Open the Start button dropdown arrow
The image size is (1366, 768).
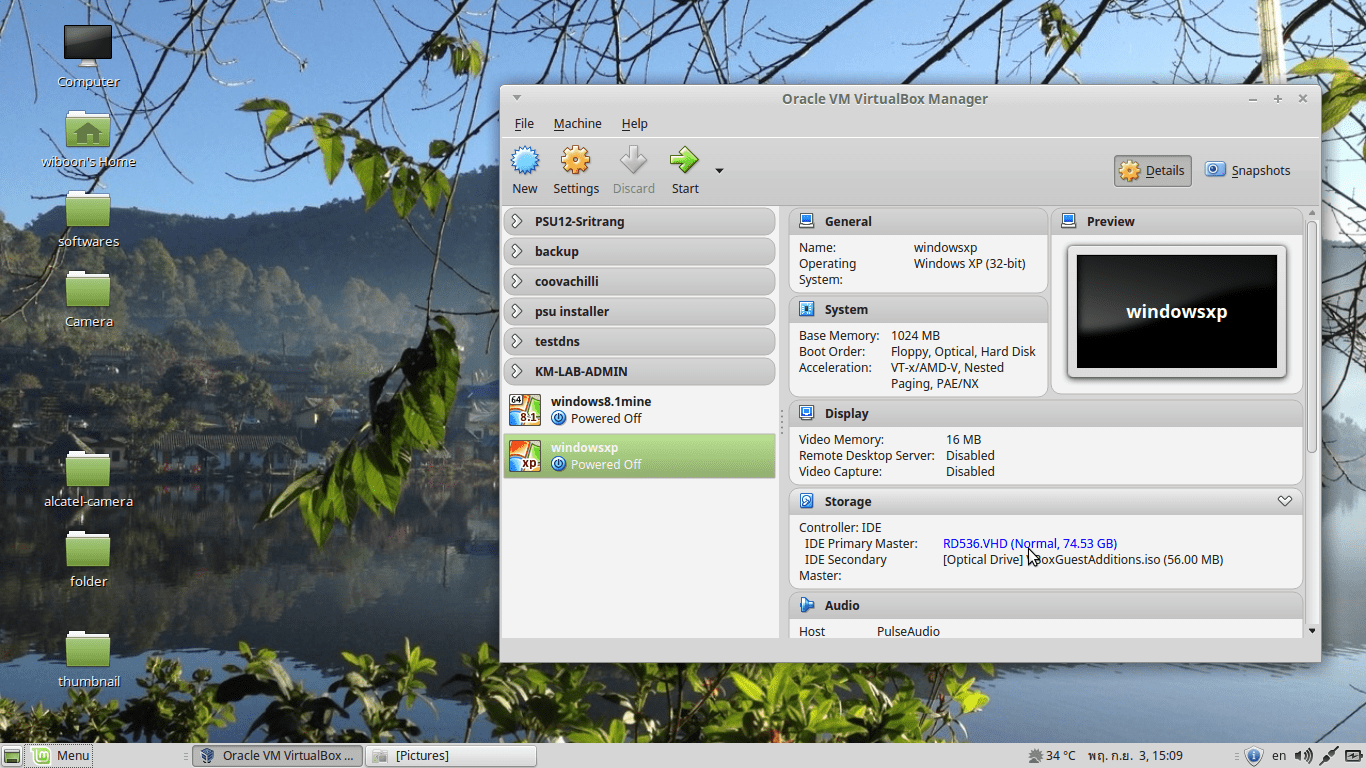click(719, 171)
